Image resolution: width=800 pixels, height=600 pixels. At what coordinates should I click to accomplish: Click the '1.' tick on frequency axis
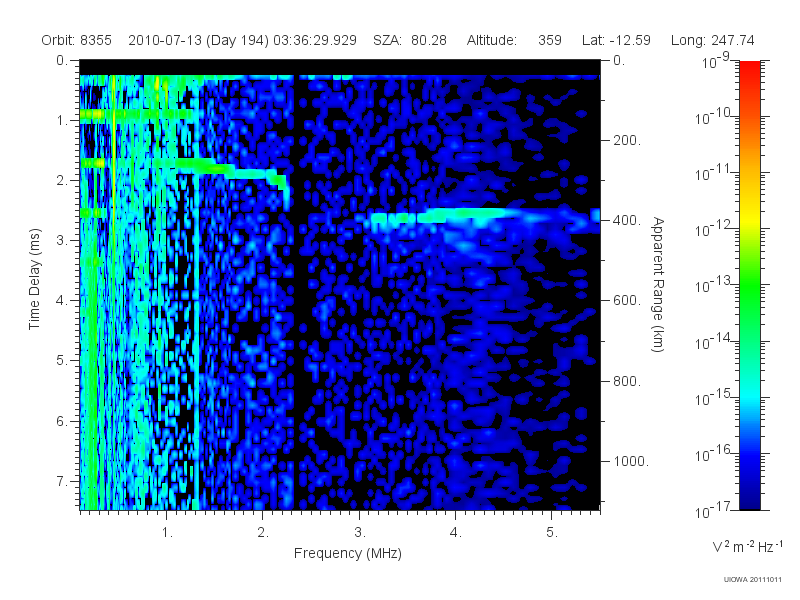[167, 533]
